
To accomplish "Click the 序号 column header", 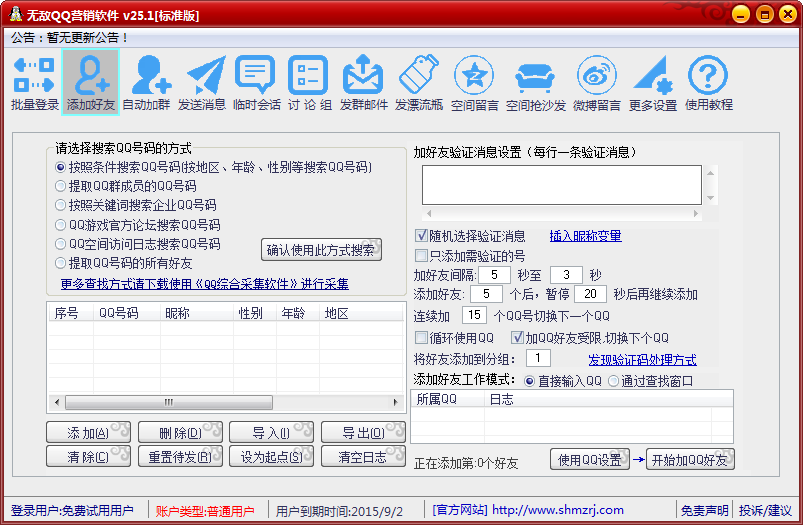I will (71, 313).
